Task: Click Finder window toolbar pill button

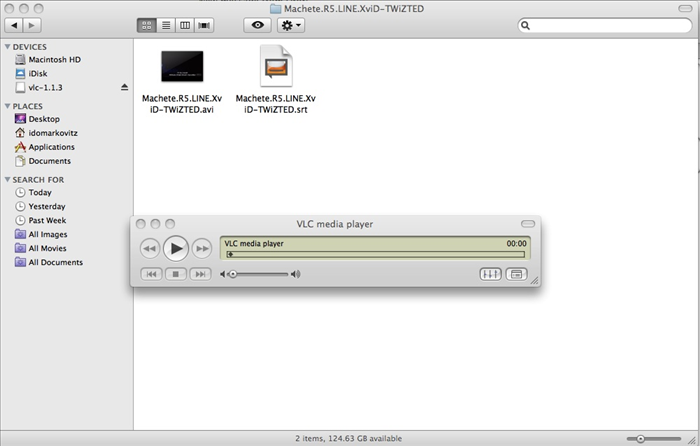Action: [x=685, y=8]
